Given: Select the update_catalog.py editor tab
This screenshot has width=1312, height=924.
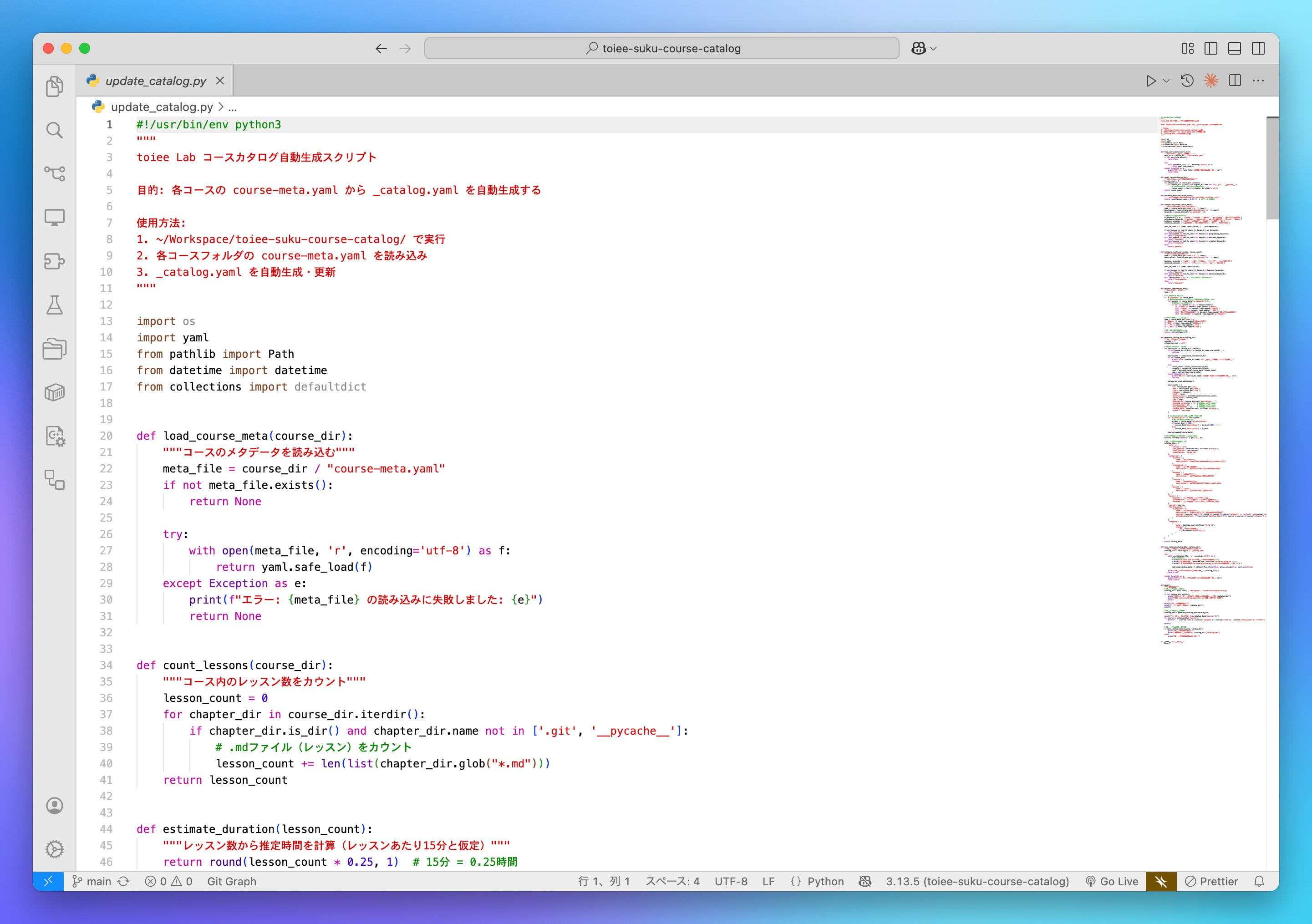Looking at the screenshot, I should tap(155, 81).
